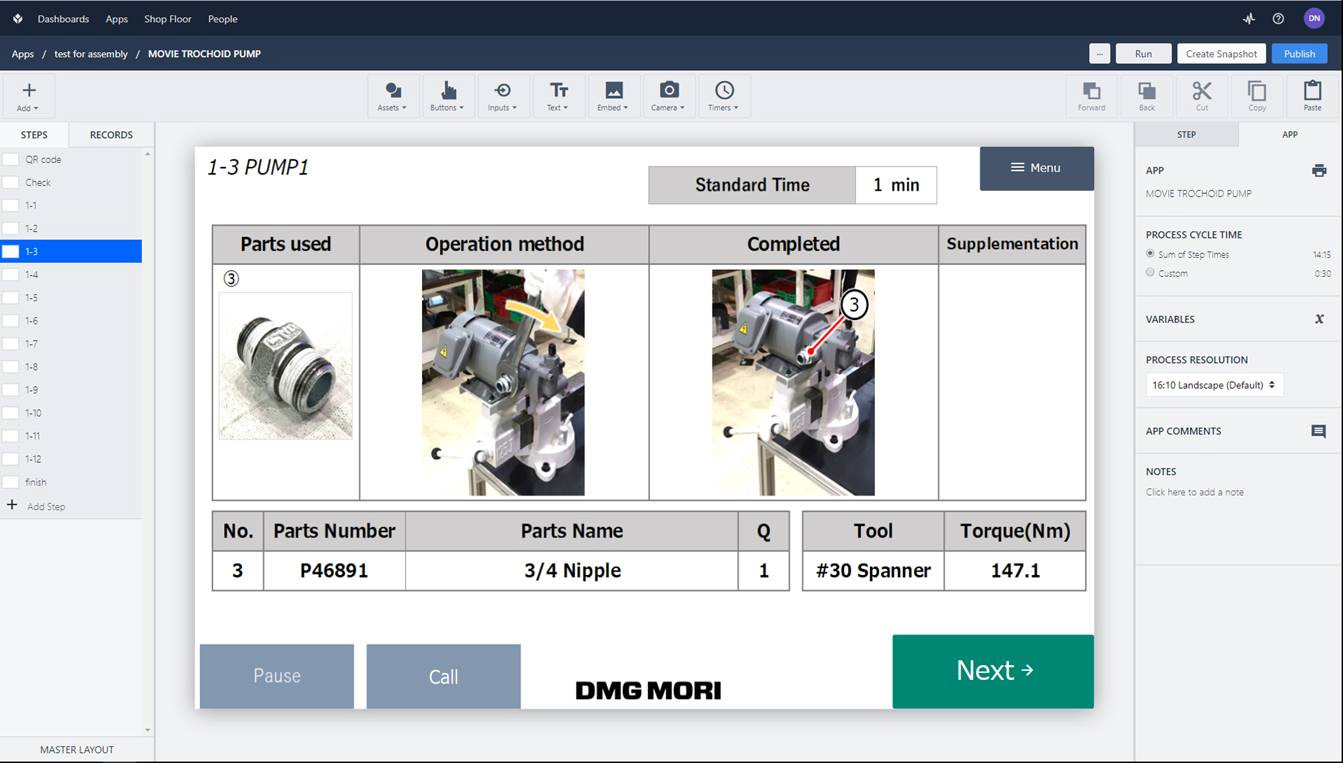Open the Process Resolution dropdown
This screenshot has height=763, width=1343.
[x=1213, y=384]
